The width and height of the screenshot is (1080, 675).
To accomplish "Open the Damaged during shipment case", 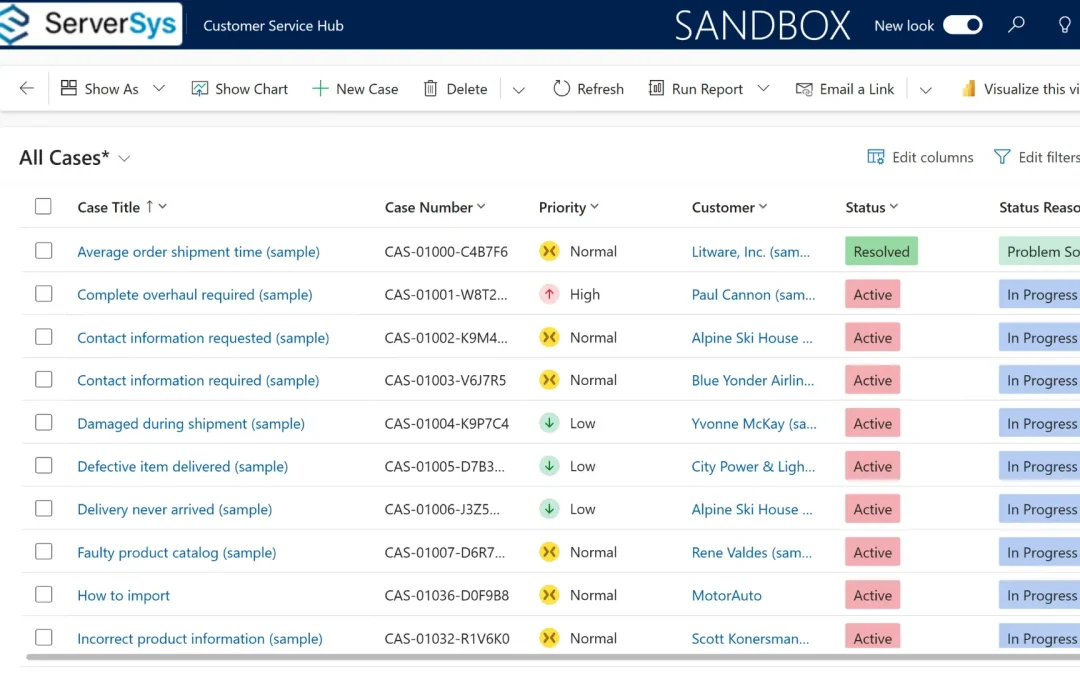I will 191,424.
